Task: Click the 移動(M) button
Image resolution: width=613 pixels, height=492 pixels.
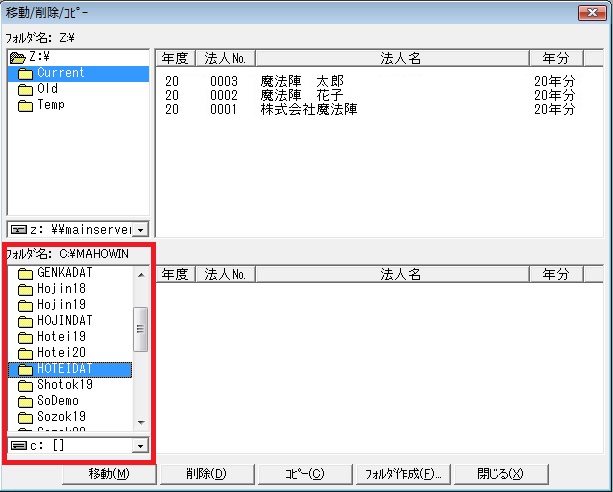Action: point(108,473)
